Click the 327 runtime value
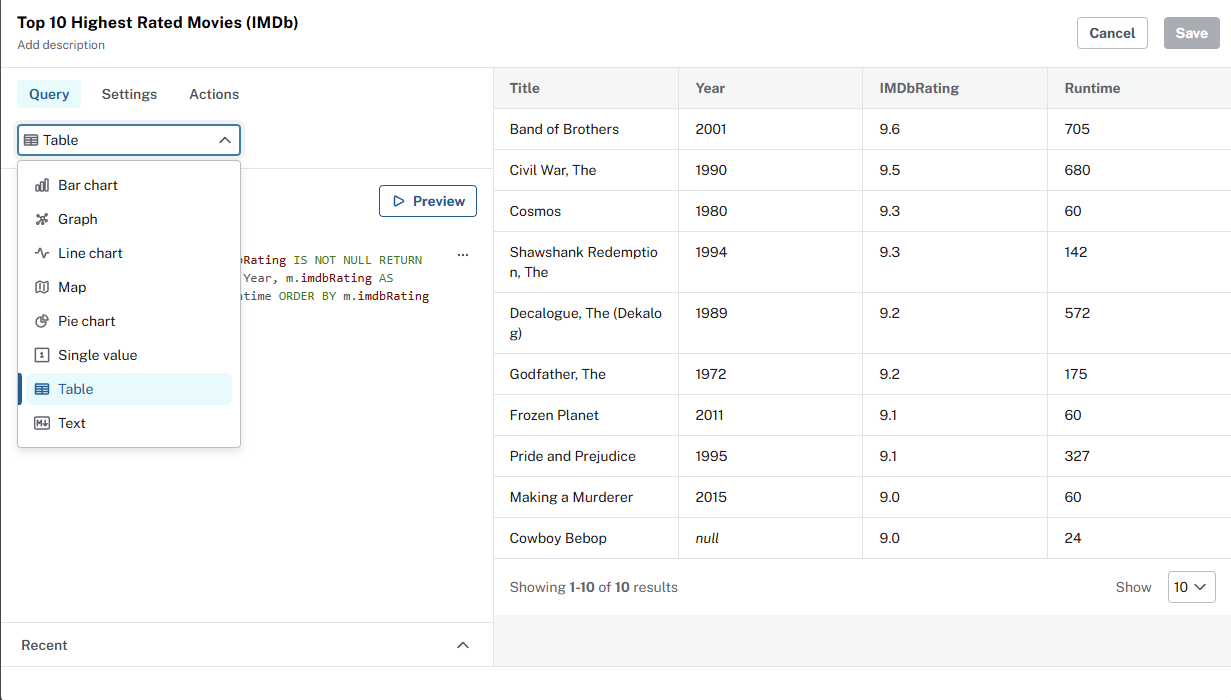1231x700 pixels. (x=1077, y=456)
